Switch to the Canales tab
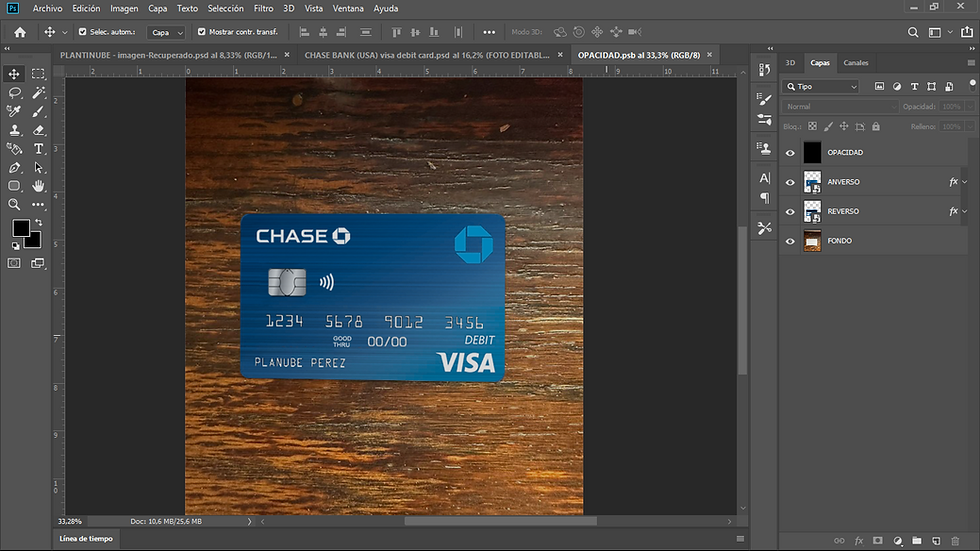This screenshot has width=980, height=551. (856, 62)
